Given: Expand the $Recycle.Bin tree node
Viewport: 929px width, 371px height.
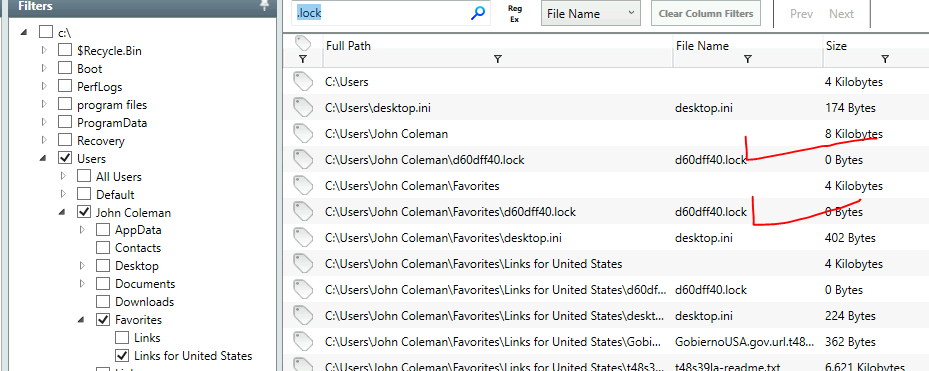Looking at the screenshot, I should (44, 50).
